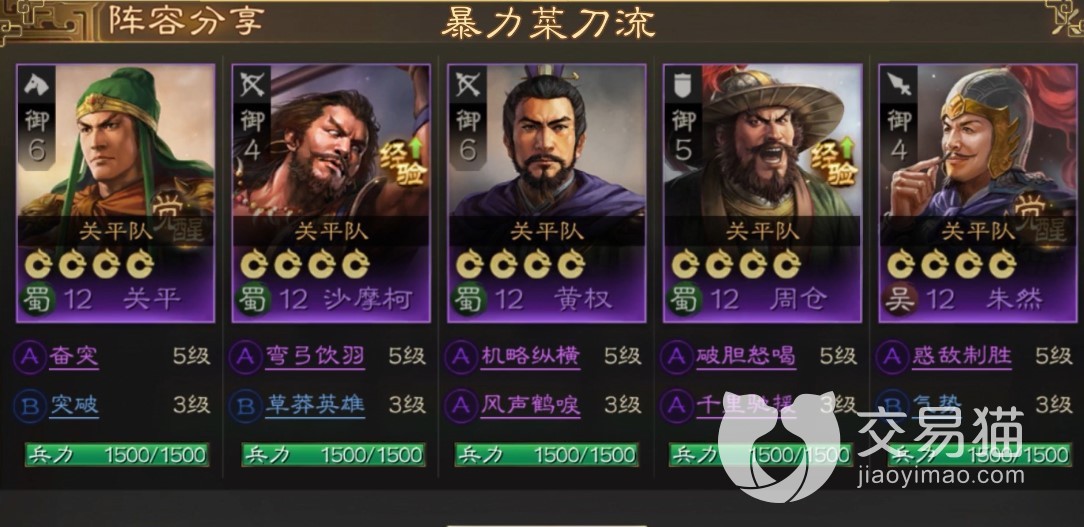The image size is (1084, 527).
Task: Open the 惑敌制胜 skill link
Action: [x=962, y=356]
